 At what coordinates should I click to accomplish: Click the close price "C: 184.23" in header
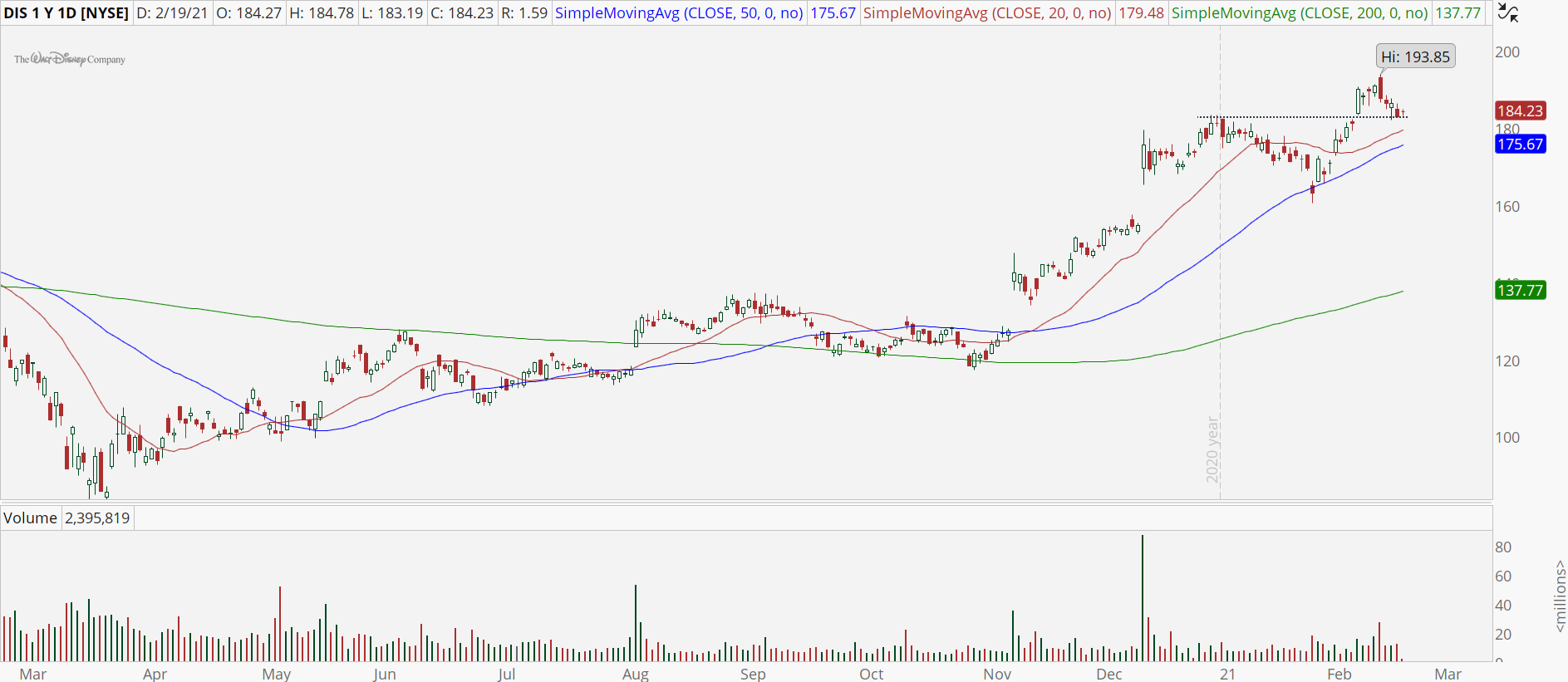tap(462, 13)
